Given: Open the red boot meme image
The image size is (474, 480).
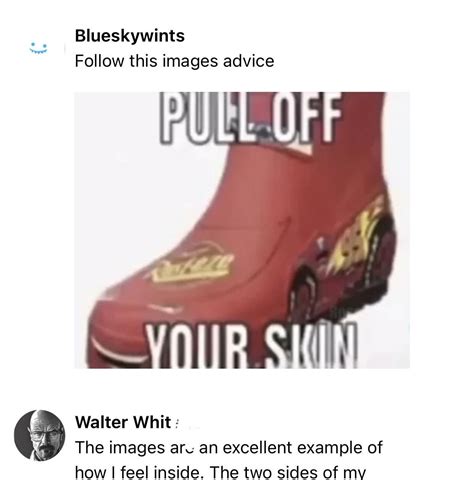Looking at the screenshot, I should click(242, 230).
